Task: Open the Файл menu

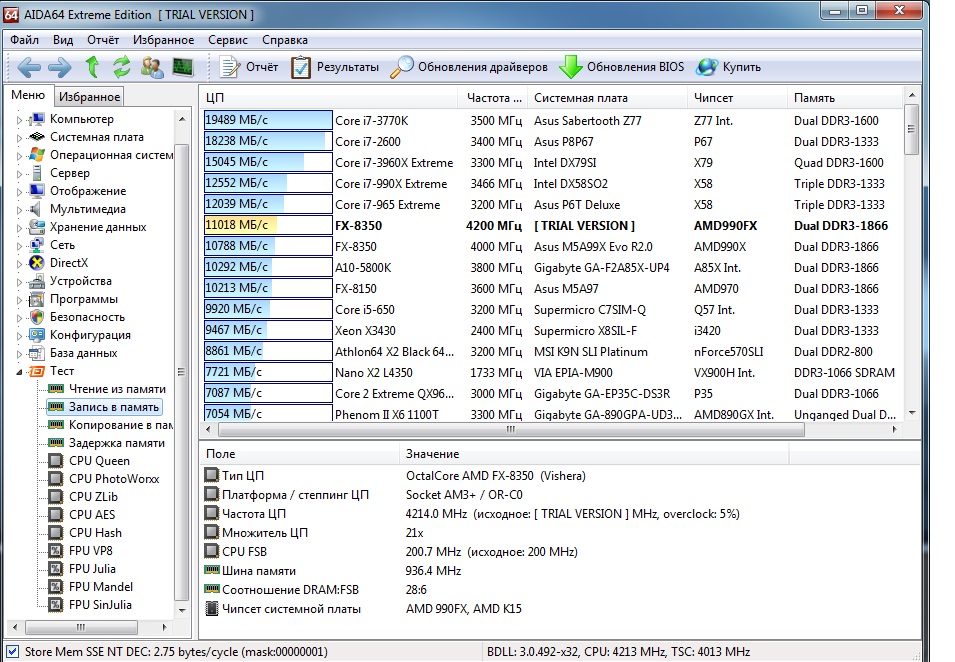Action: 24,40
